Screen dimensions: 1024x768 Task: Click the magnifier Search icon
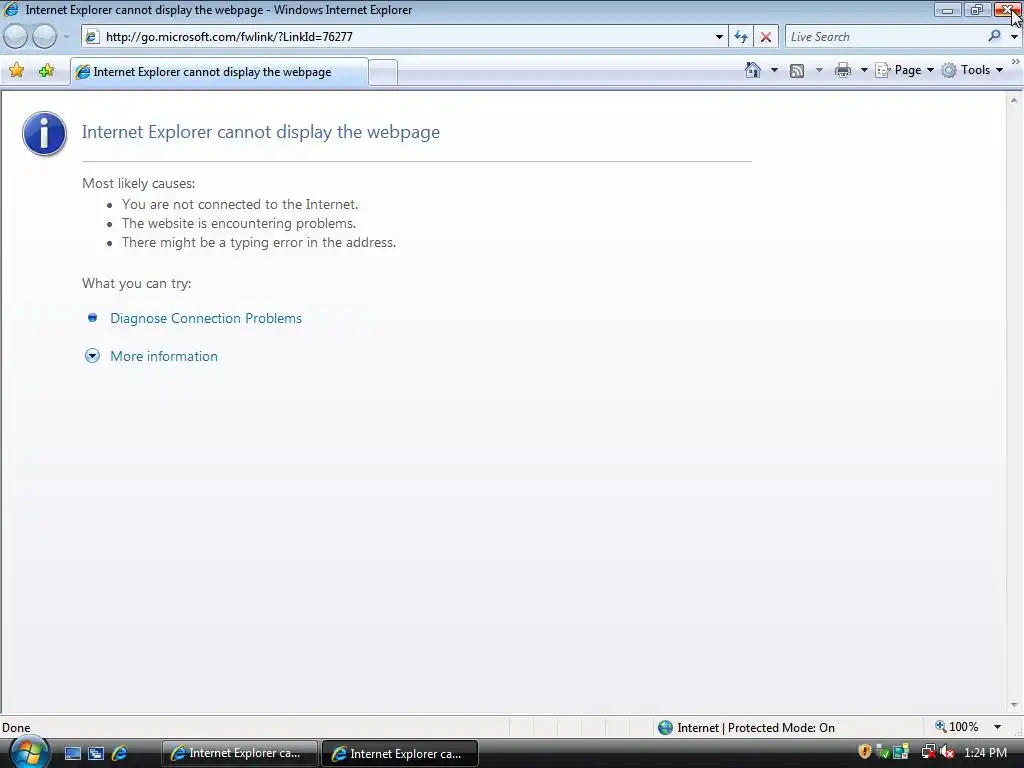click(995, 37)
